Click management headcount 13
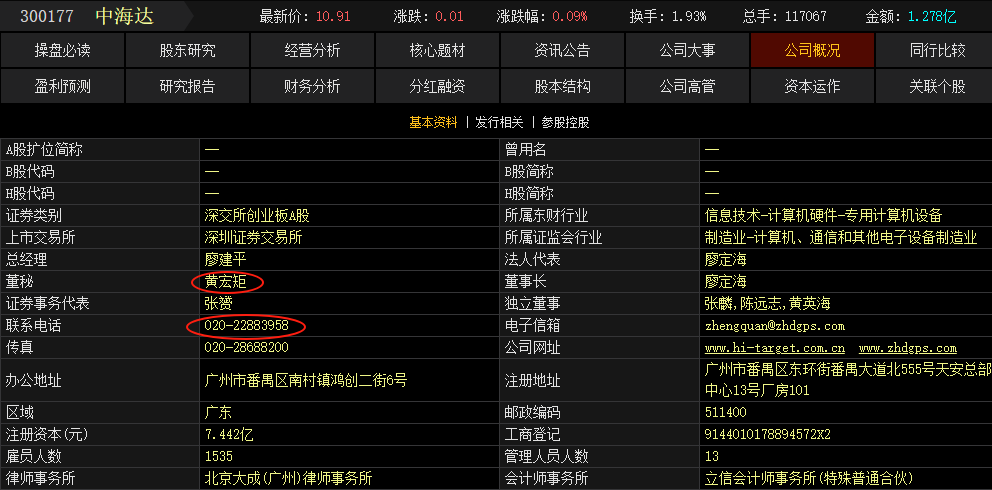 click(712, 456)
